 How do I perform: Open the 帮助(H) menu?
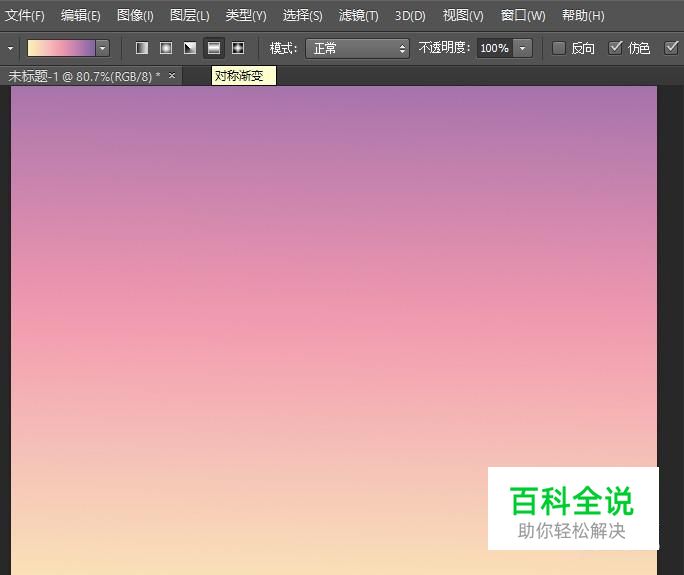583,16
